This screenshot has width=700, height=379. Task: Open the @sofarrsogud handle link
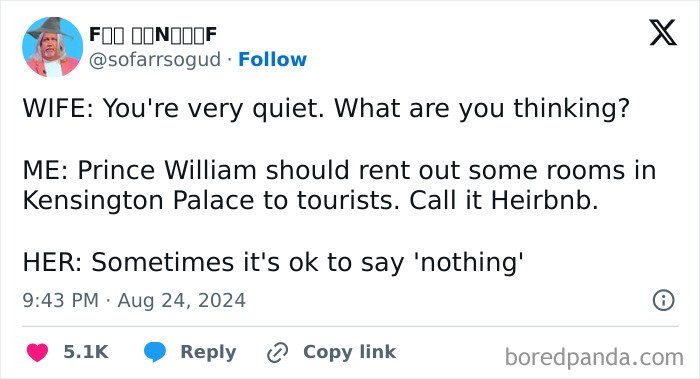(x=155, y=59)
